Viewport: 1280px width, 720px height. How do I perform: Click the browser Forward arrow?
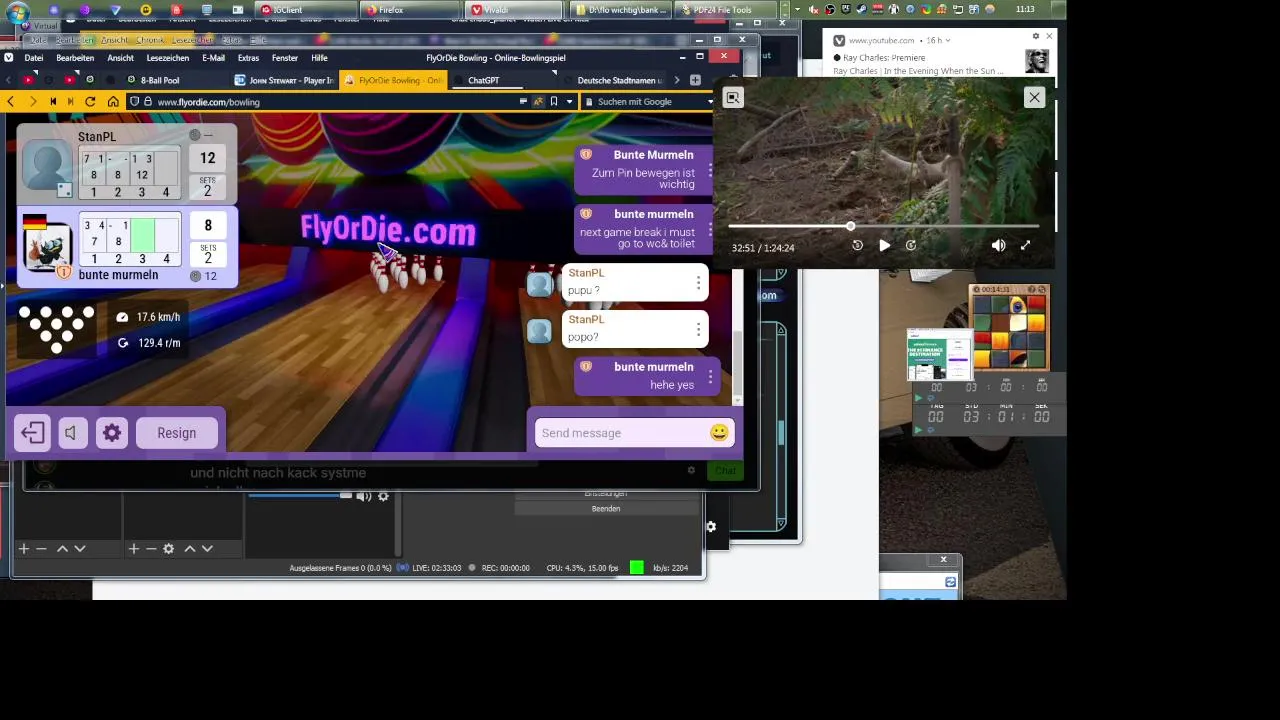32,101
